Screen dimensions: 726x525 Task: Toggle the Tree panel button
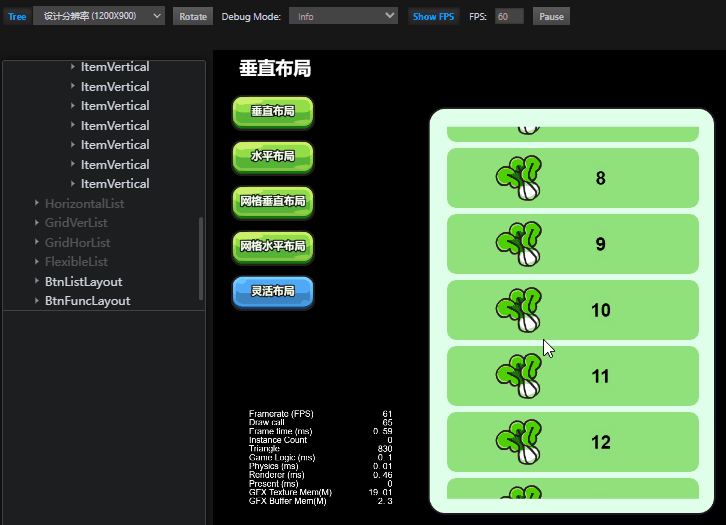(17, 17)
